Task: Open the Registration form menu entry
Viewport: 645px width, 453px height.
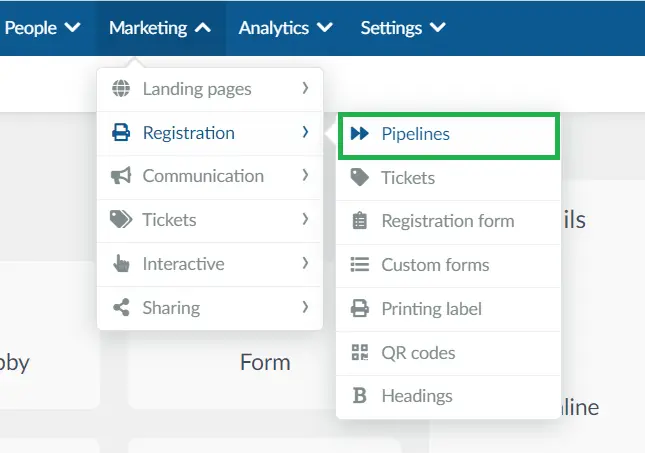Action: pos(448,221)
